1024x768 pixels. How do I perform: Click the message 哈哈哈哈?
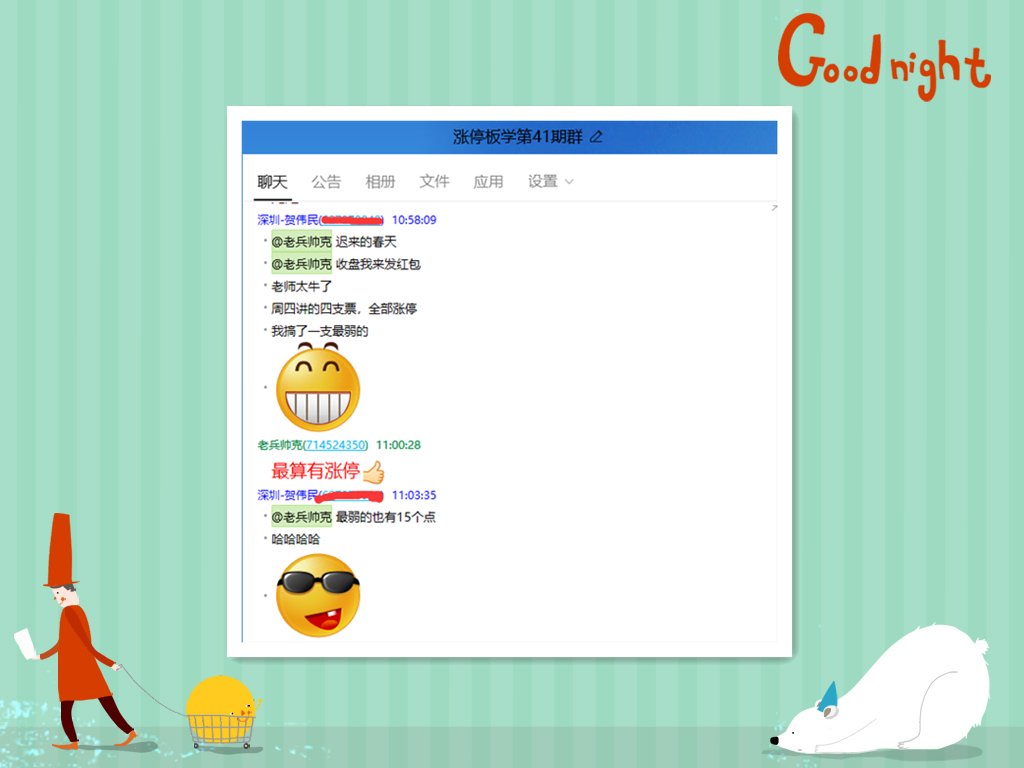click(x=295, y=539)
